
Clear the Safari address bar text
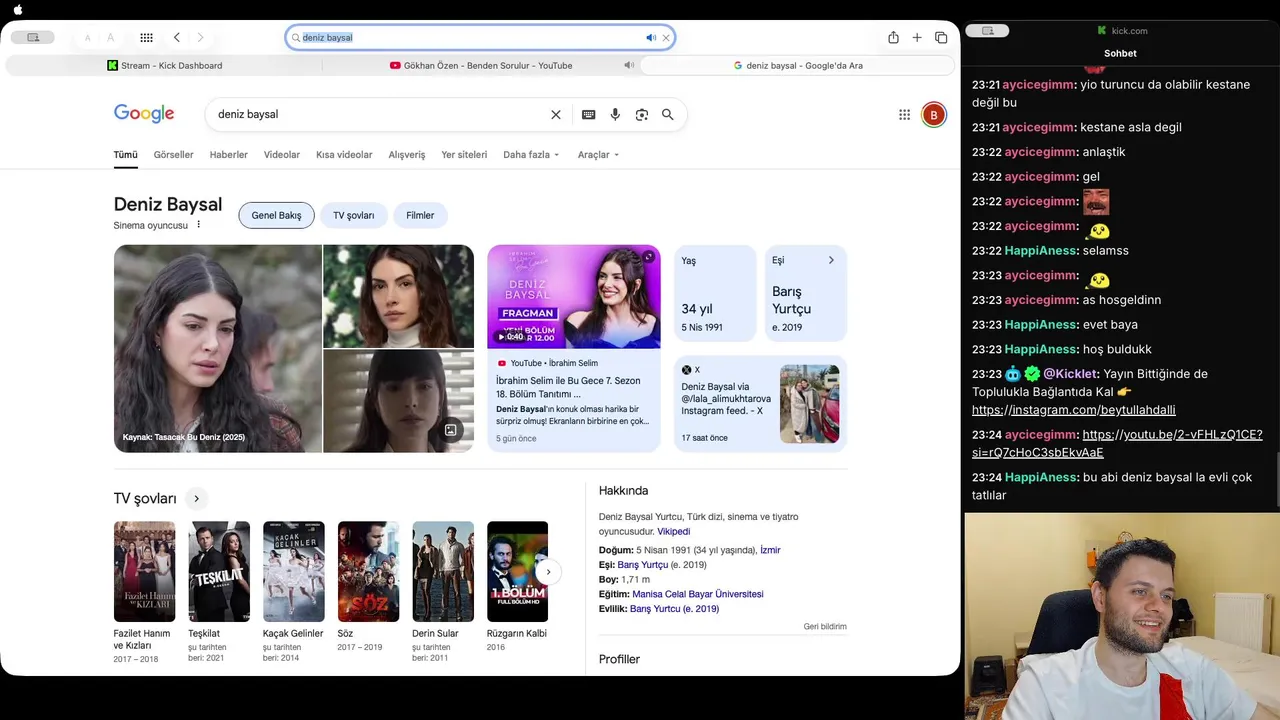pyautogui.click(x=666, y=38)
